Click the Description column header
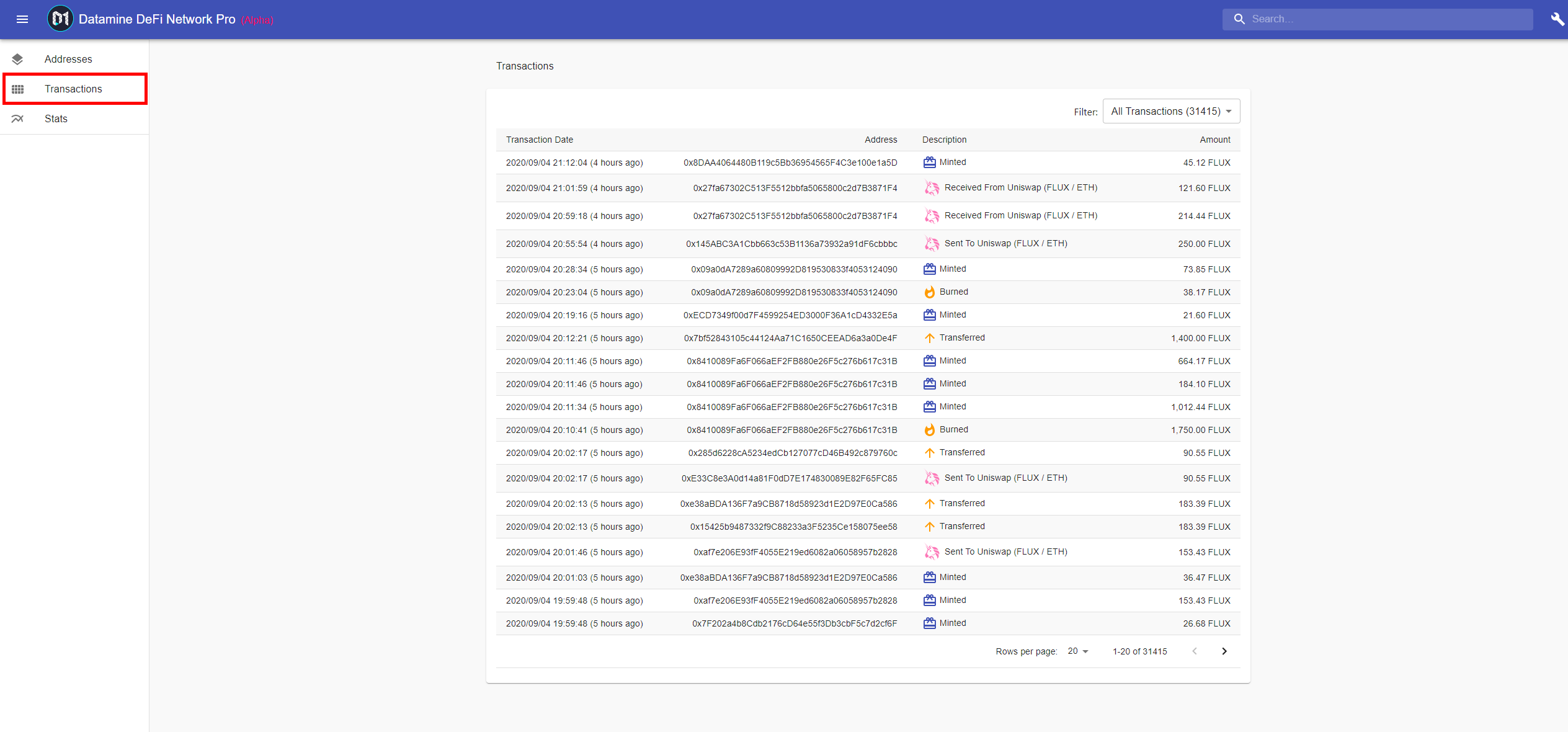 (x=944, y=140)
